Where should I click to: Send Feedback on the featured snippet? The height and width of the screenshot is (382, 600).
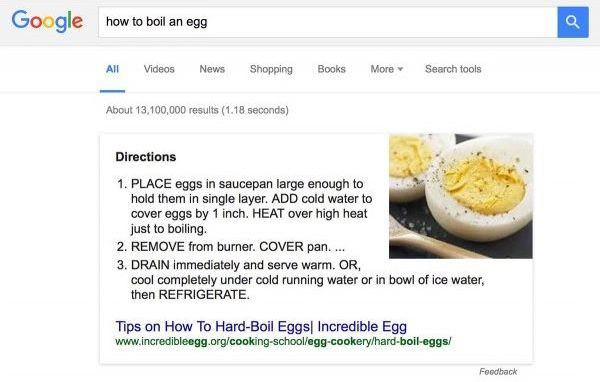click(498, 372)
